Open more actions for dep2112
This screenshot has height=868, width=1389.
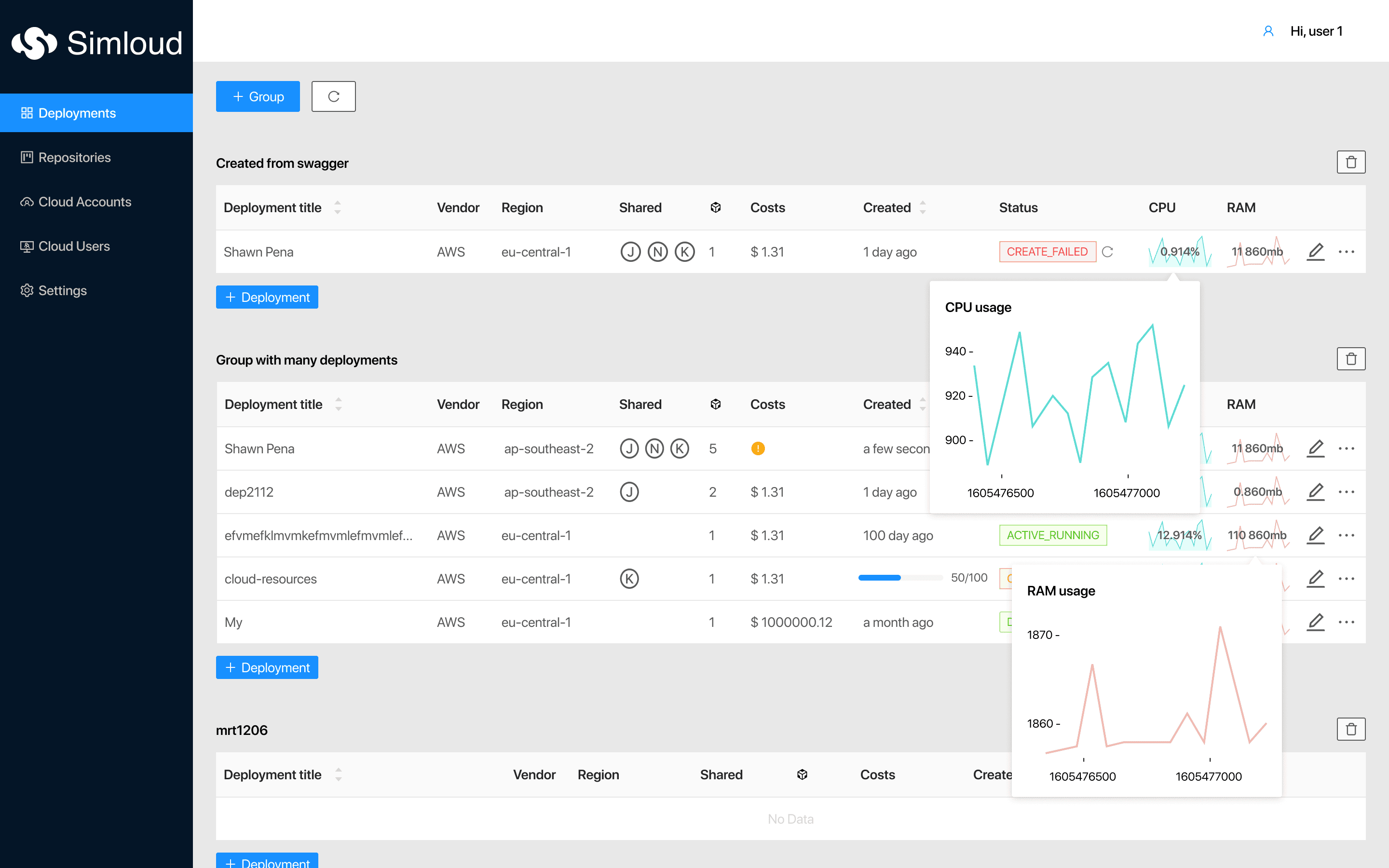pos(1347,492)
